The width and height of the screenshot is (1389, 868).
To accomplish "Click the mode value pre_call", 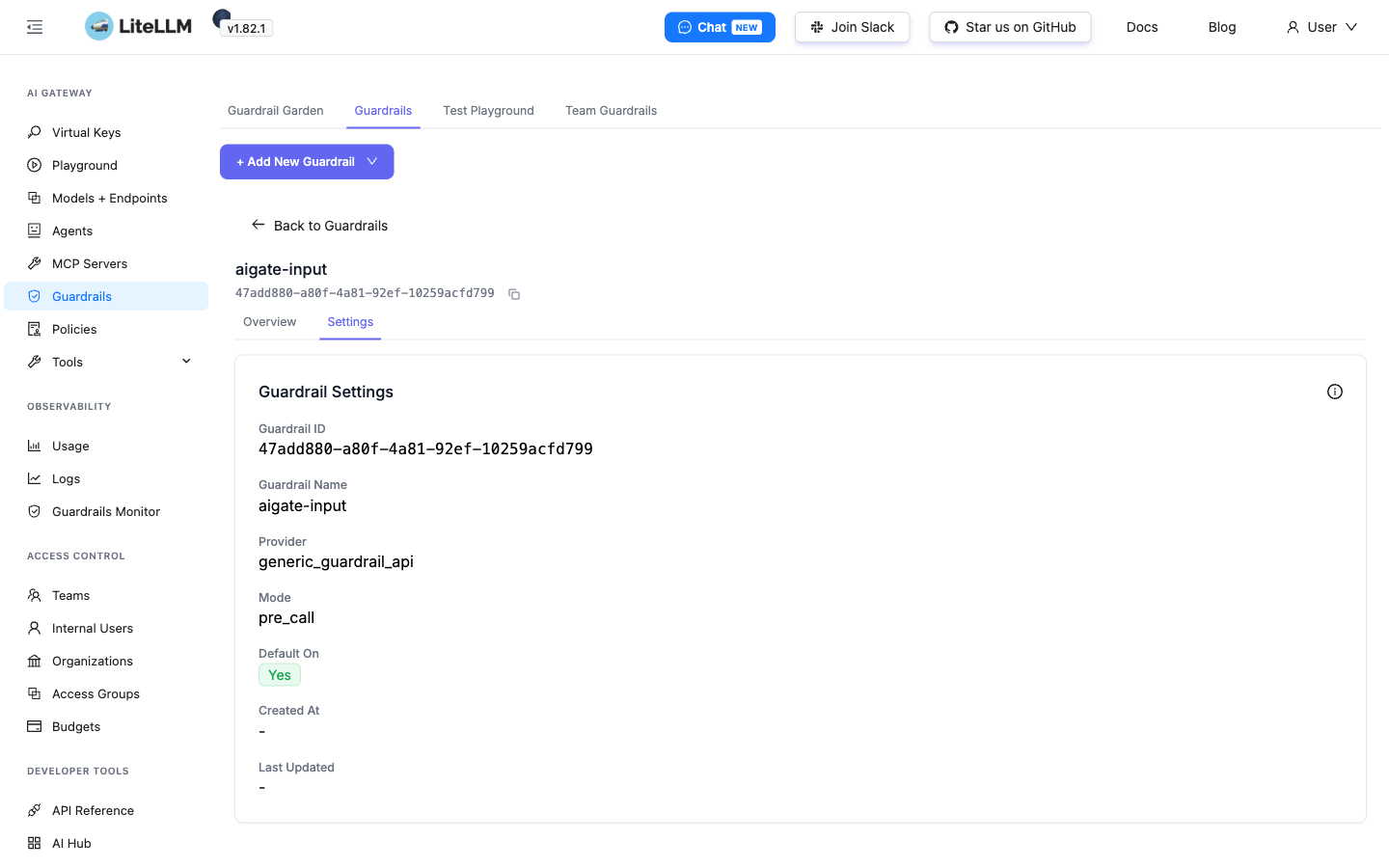I will click(286, 618).
